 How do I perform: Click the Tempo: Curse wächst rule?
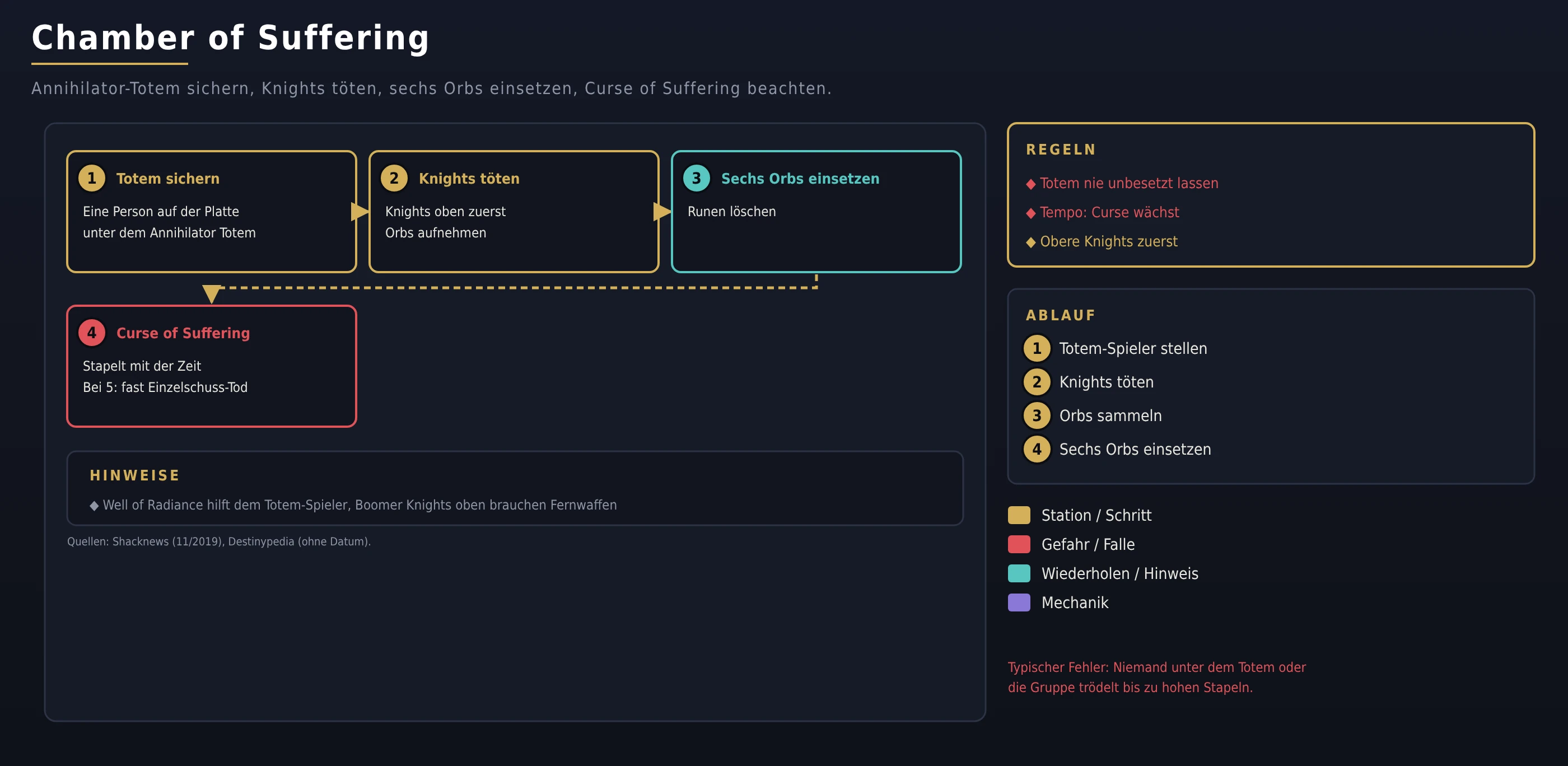coord(1109,212)
